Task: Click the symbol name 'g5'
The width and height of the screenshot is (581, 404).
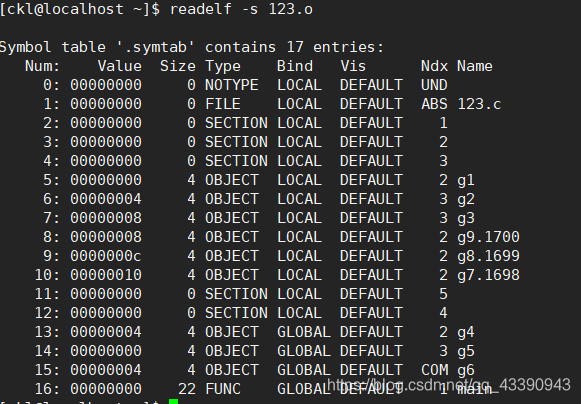Action: [x=466, y=351]
